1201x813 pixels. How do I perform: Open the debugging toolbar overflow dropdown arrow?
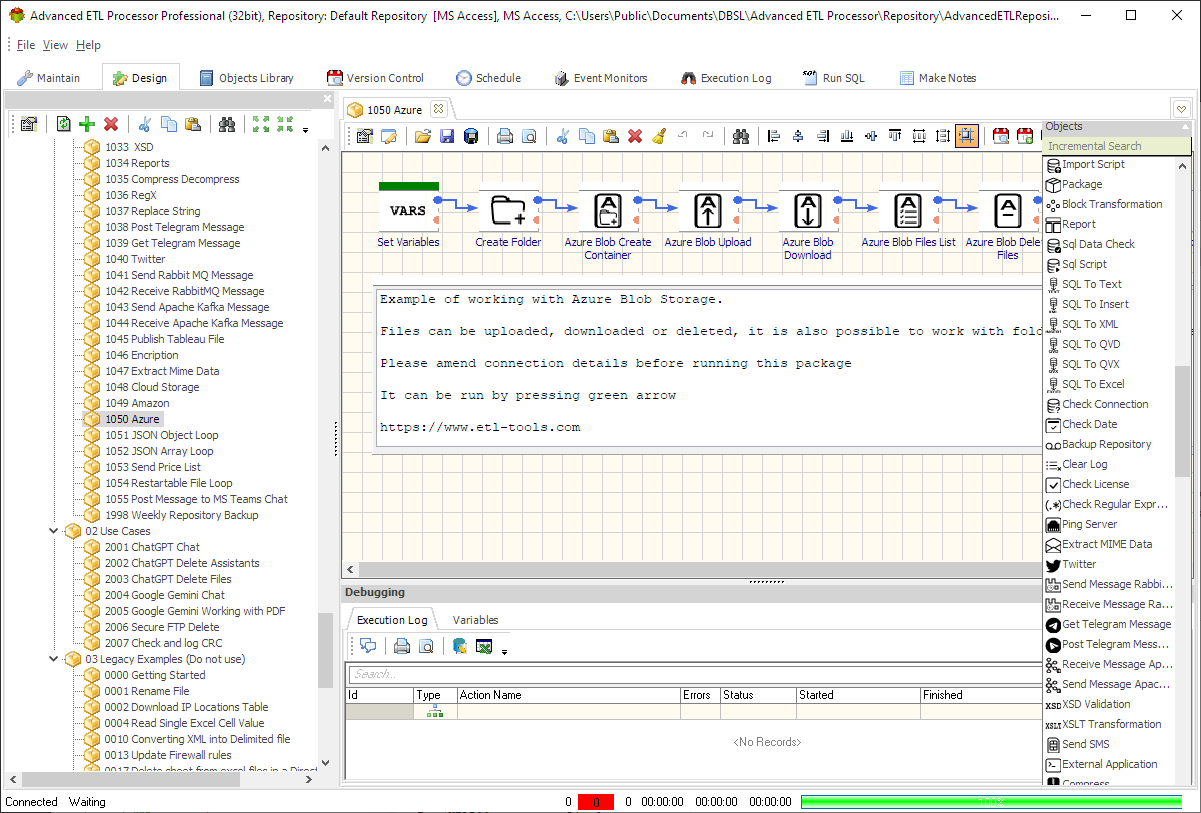coord(504,652)
